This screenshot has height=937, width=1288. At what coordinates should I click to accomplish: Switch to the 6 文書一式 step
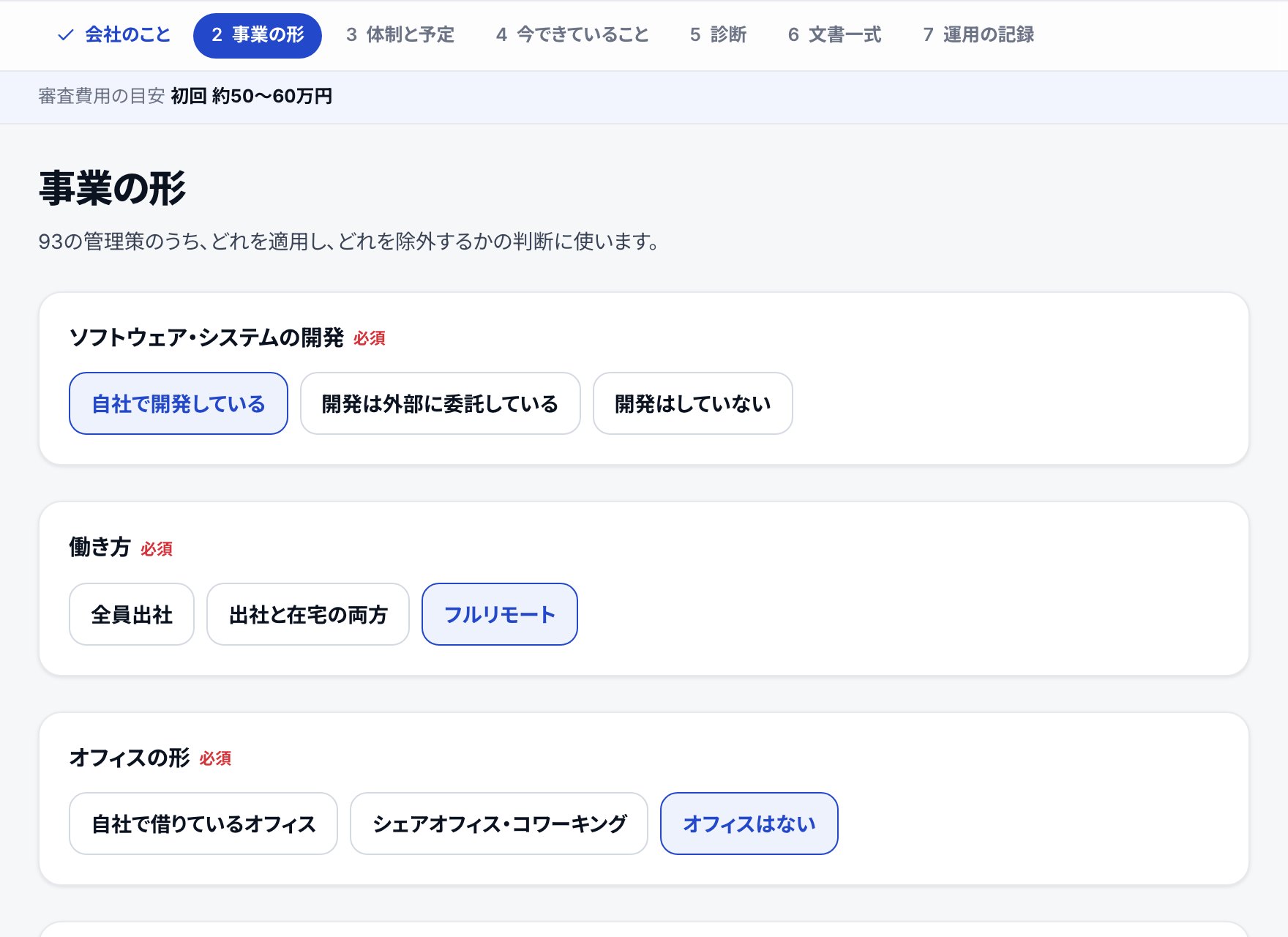click(x=835, y=34)
